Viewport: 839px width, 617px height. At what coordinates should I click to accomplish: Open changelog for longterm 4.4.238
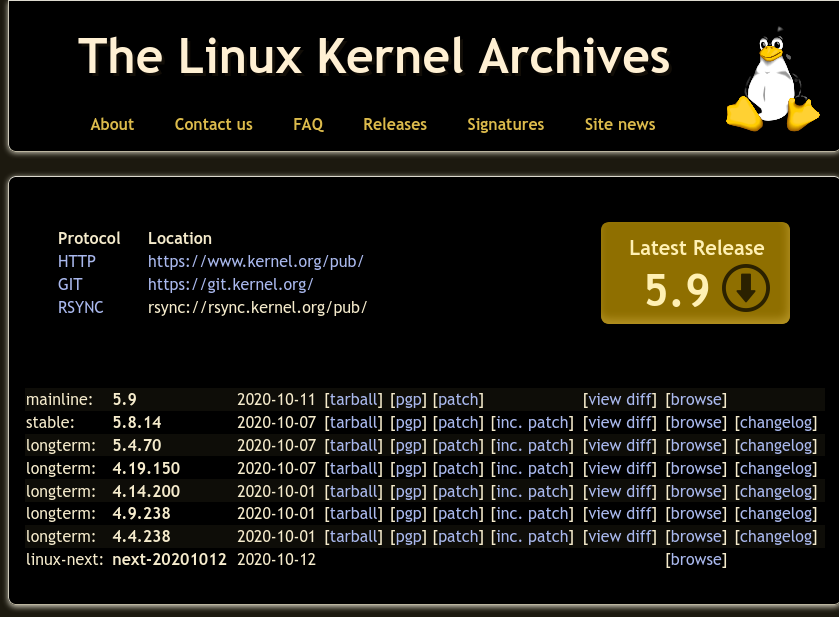tap(776, 536)
